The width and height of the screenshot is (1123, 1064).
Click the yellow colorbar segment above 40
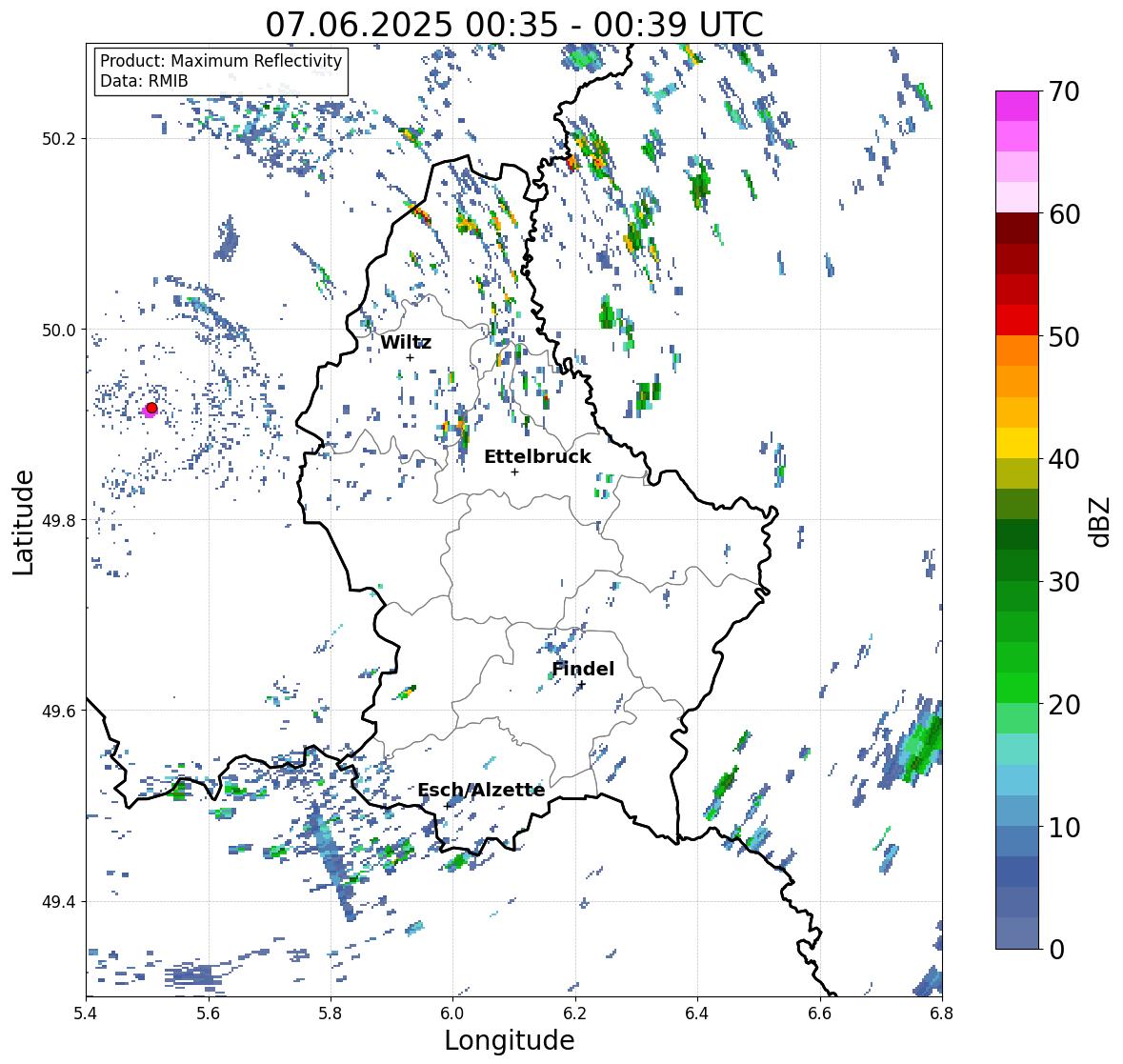coord(1017,443)
